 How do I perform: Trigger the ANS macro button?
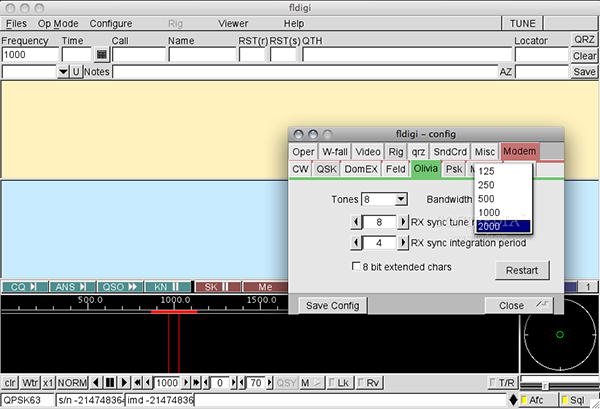pos(72,287)
